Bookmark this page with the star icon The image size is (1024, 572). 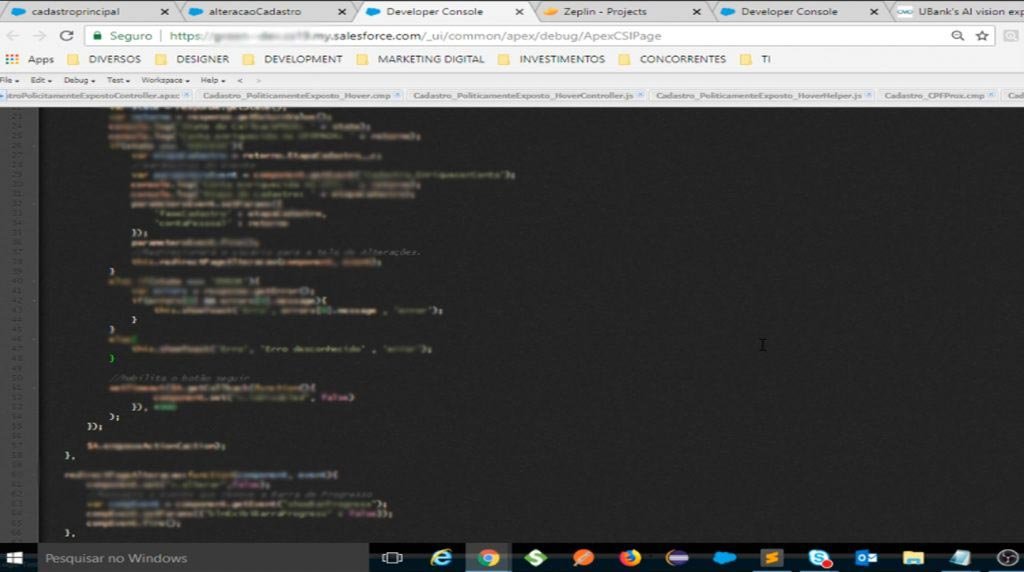pyautogui.click(x=982, y=36)
